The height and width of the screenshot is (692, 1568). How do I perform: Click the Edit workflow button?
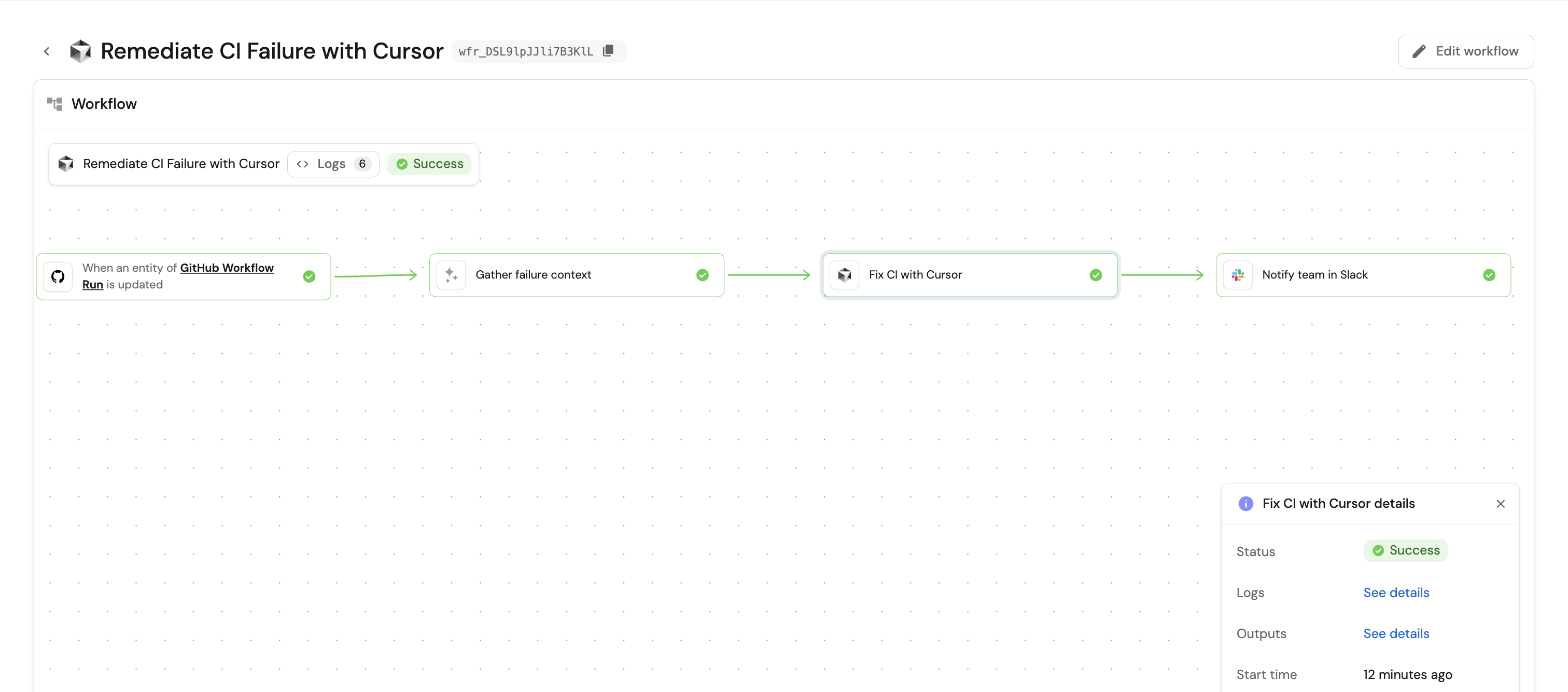(1466, 51)
